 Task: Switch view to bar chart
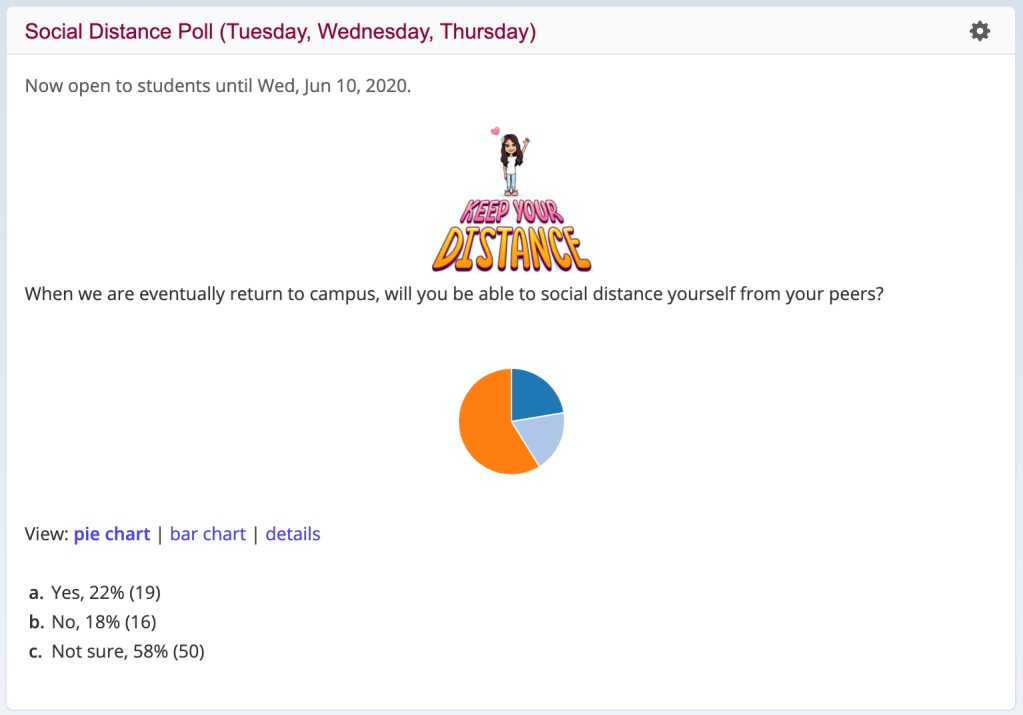point(207,534)
